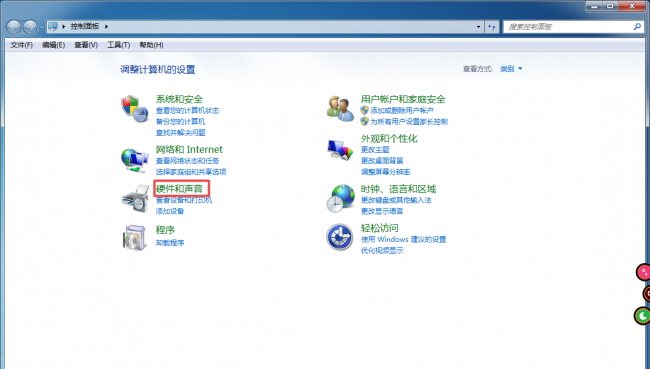
Task: Open the Network and Internet globe icon
Action: click(135, 160)
